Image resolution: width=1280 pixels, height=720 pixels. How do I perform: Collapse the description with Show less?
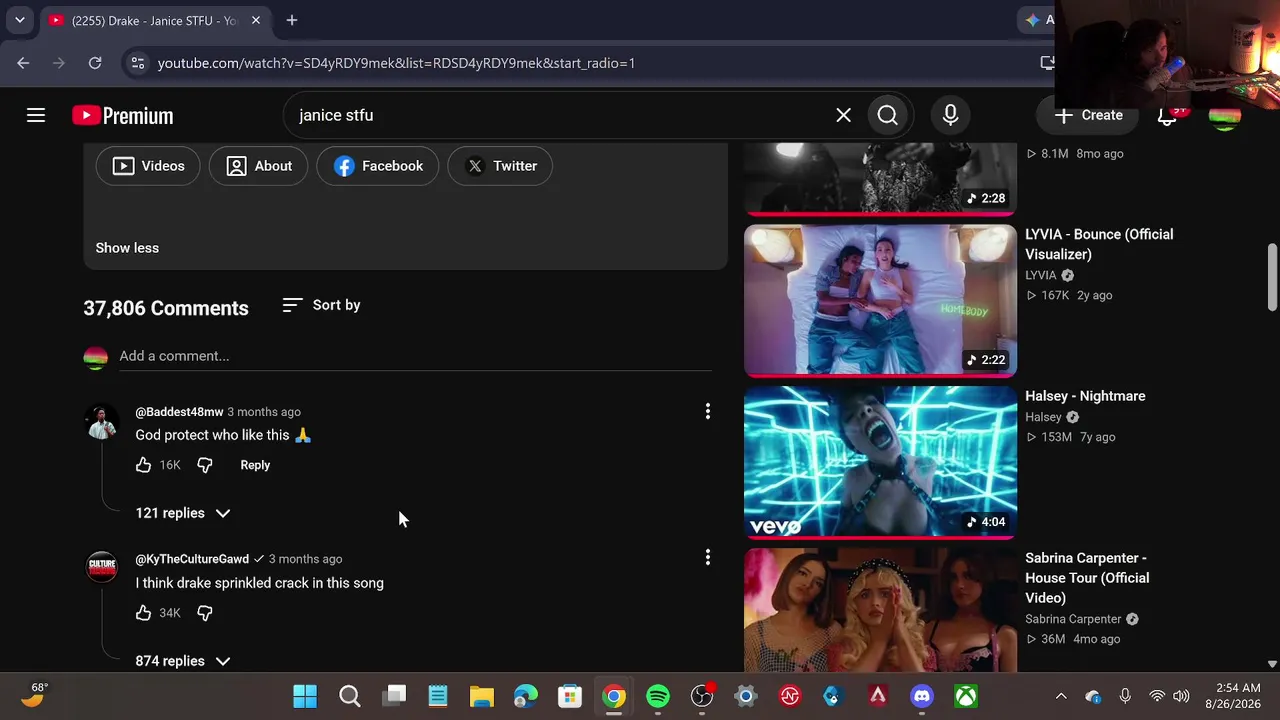click(127, 248)
